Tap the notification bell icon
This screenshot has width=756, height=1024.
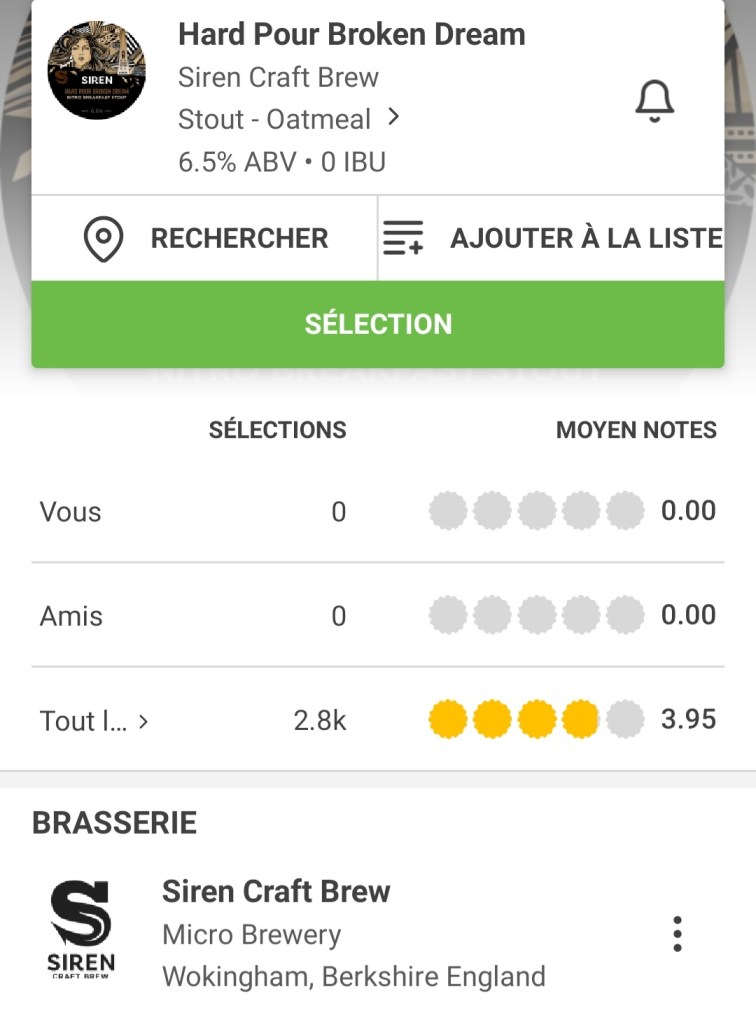tap(655, 100)
